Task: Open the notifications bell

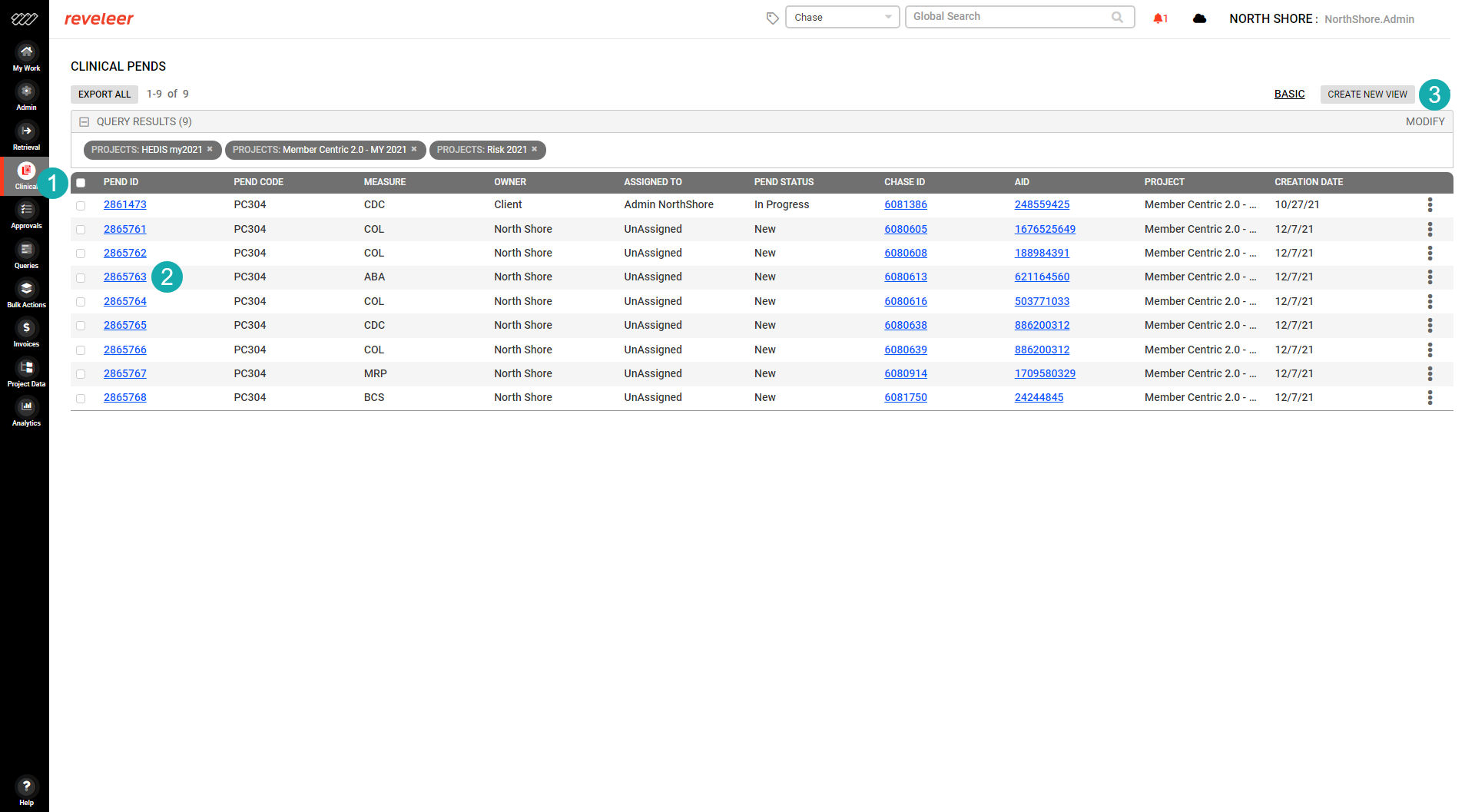Action: pyautogui.click(x=1160, y=18)
